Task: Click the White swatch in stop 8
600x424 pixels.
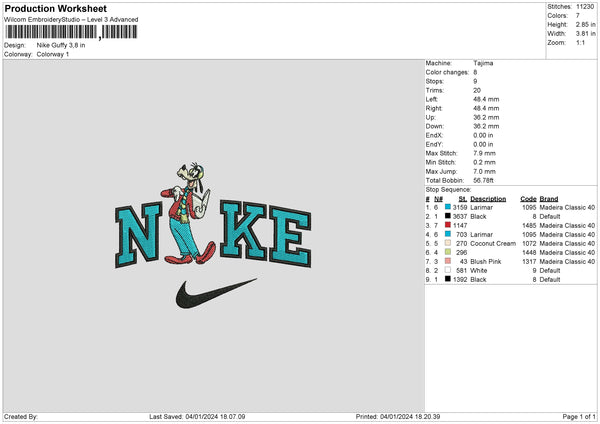Action: (448, 270)
